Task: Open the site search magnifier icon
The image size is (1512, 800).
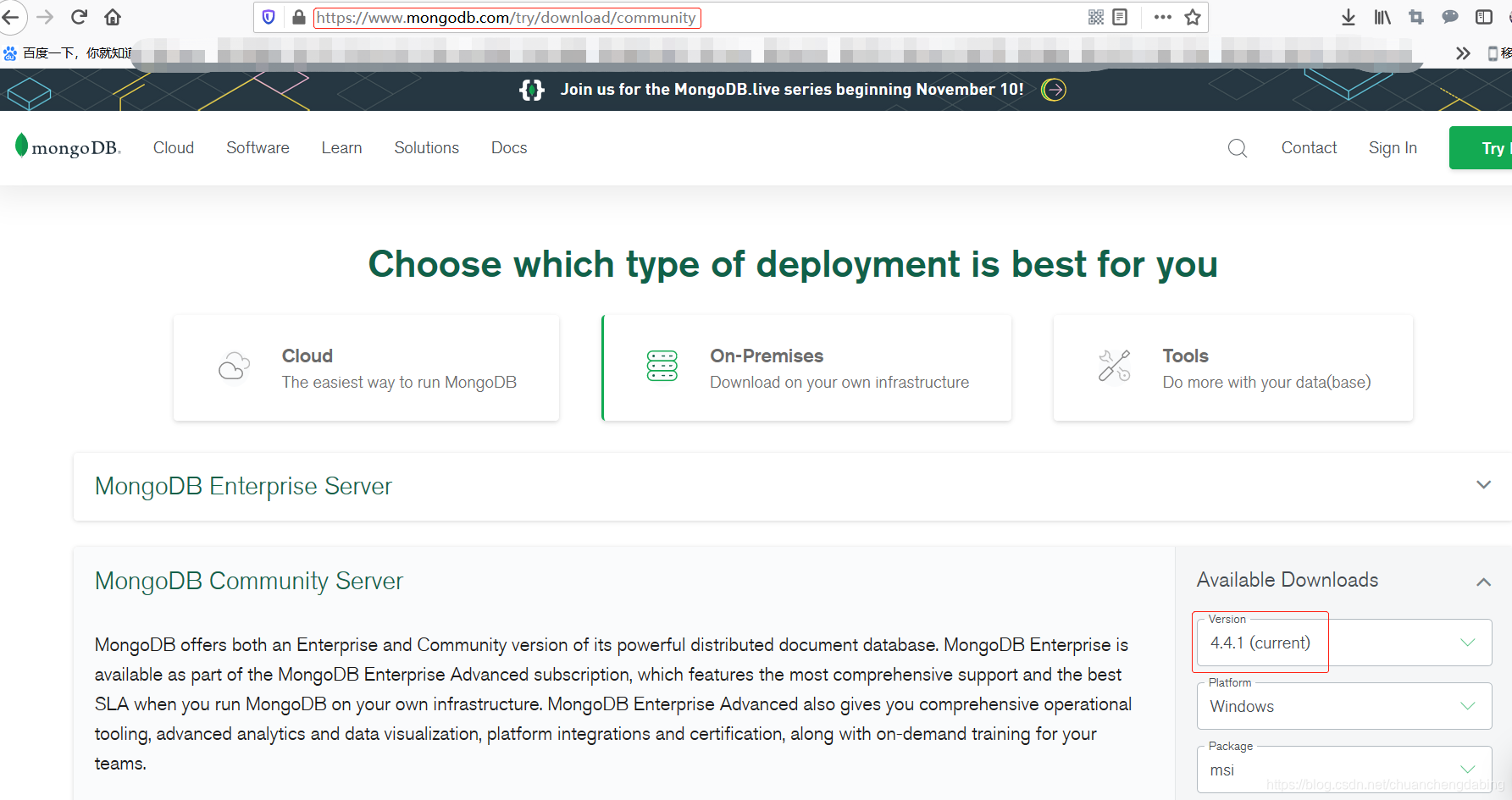Action: pyautogui.click(x=1238, y=148)
